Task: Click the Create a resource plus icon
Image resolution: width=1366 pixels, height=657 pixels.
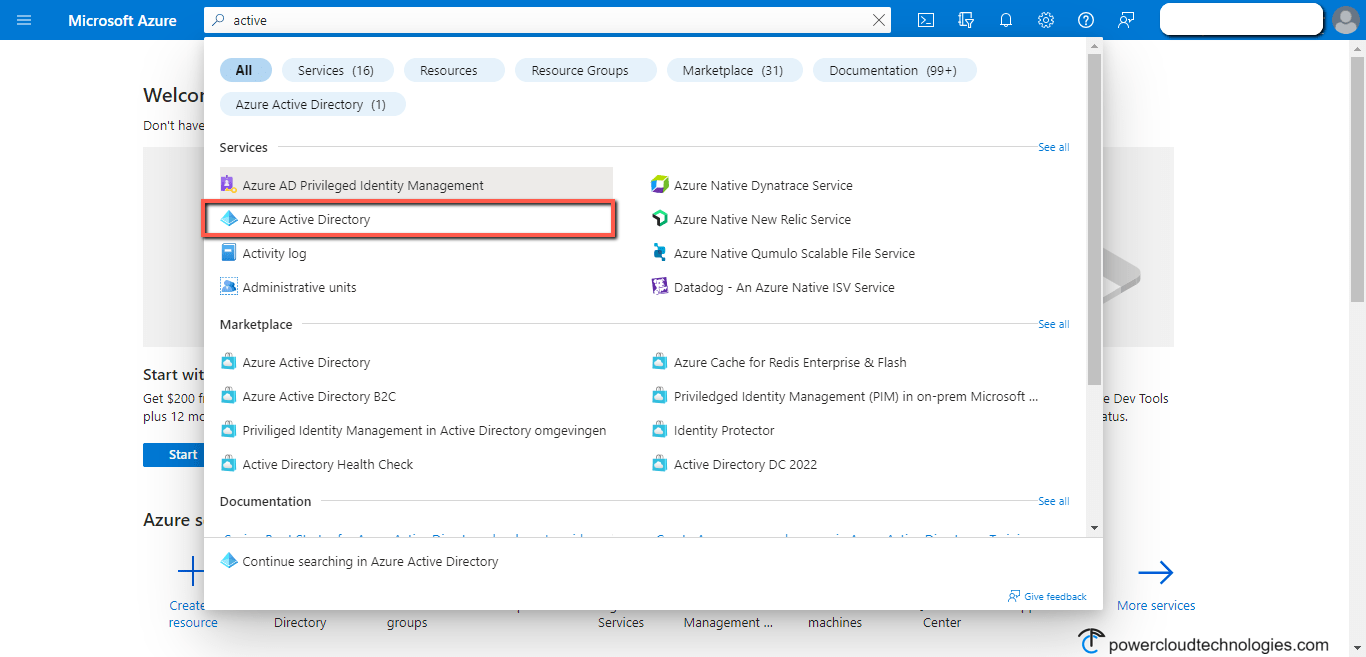Action: (190, 572)
